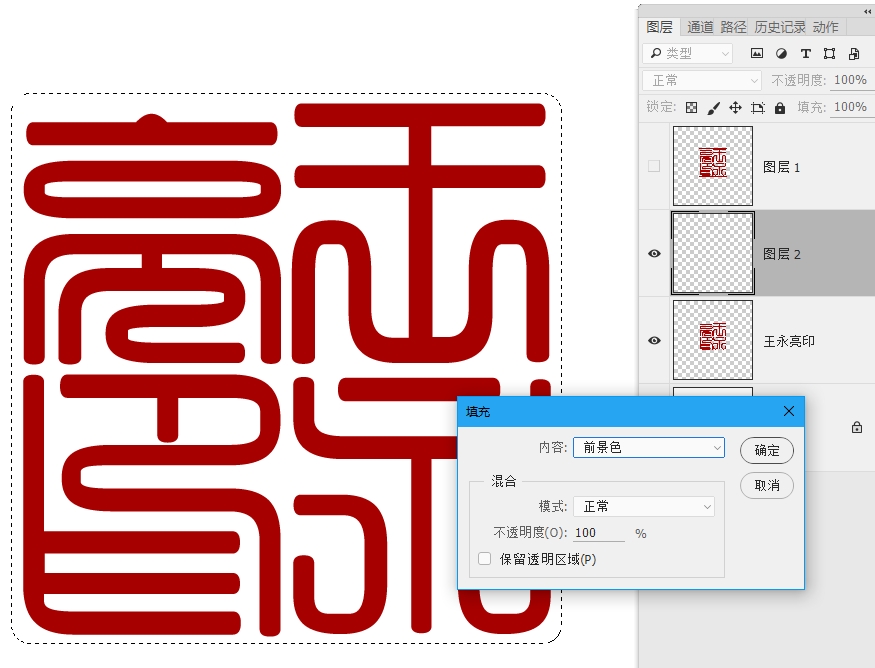
Task: Enable lock transparent pixels in Layers panel
Action: pyautogui.click(x=692, y=107)
